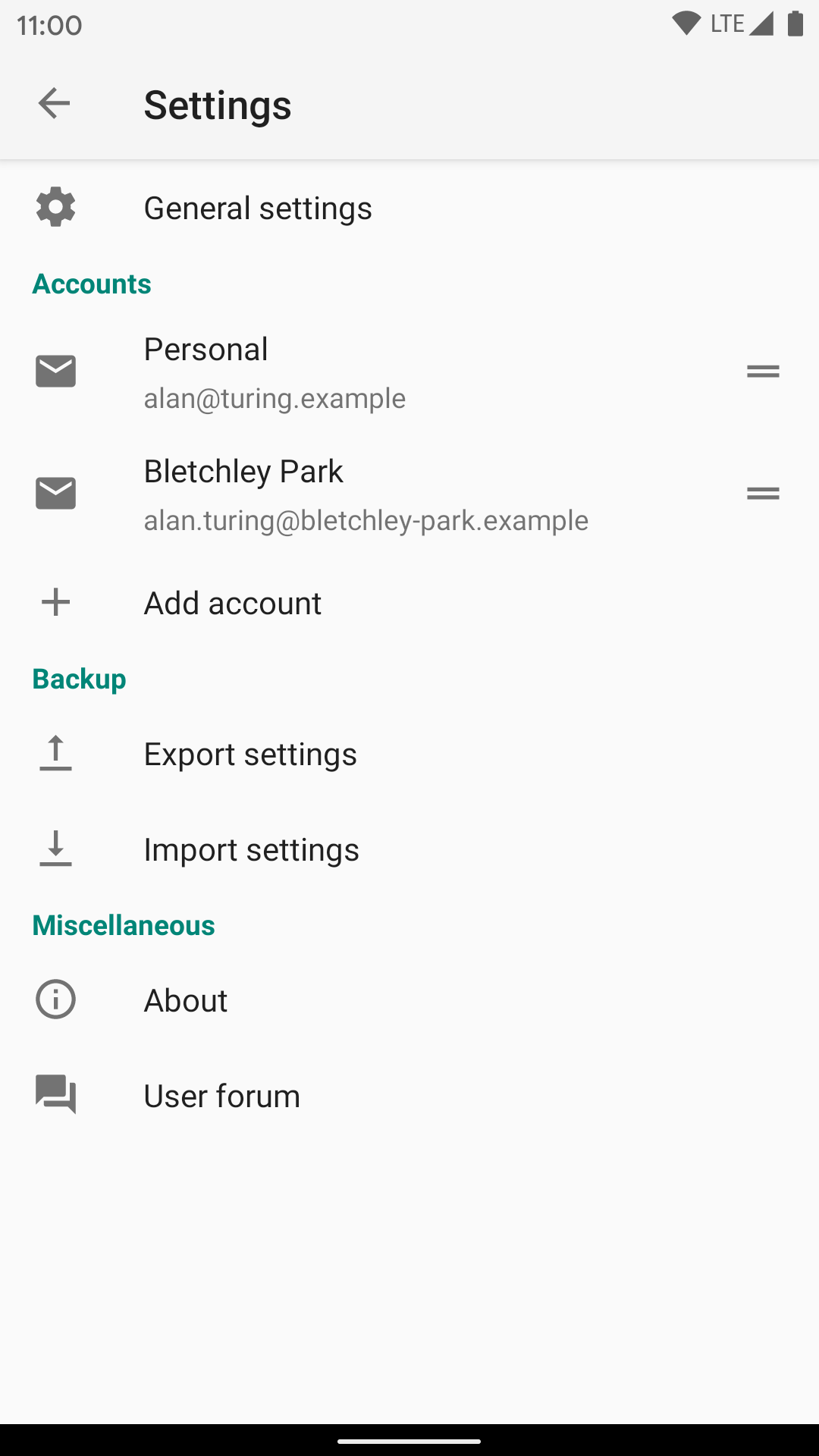Tap the alan@turing.example email address
This screenshot has width=819, height=1456.
pyautogui.click(x=275, y=399)
